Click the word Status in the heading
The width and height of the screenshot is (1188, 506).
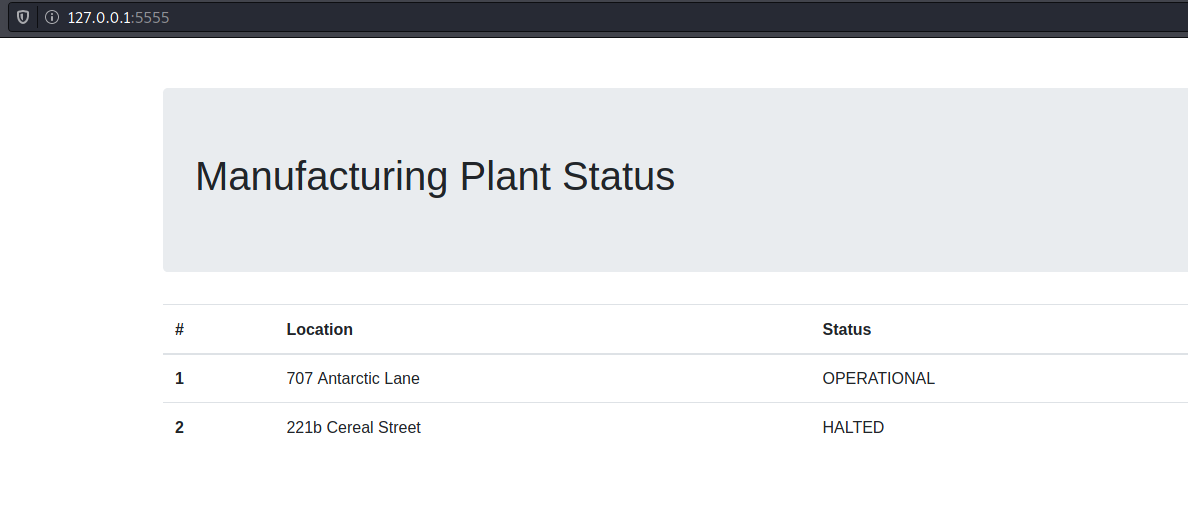(618, 176)
